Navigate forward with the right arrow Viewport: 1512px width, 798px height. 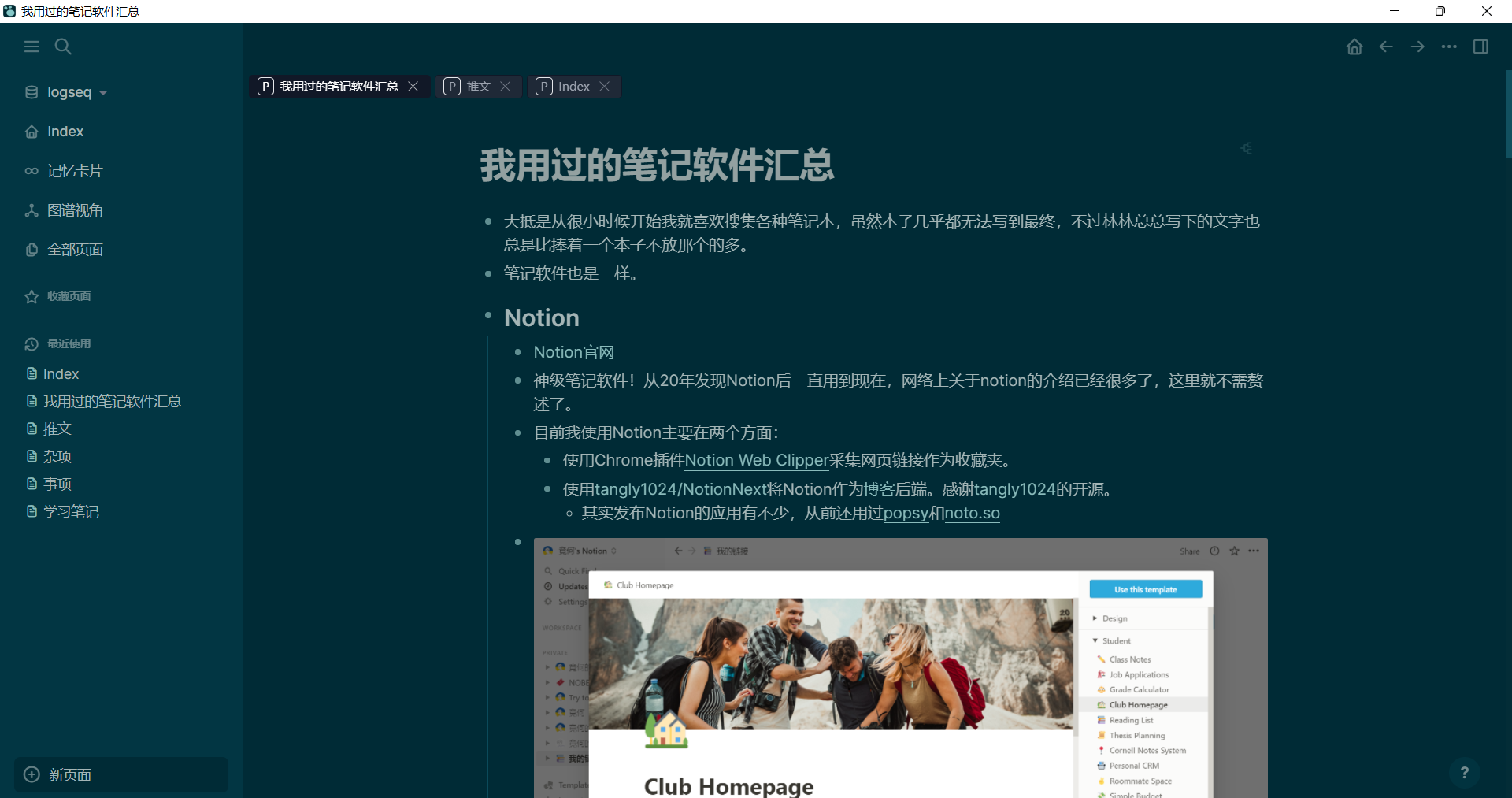(x=1417, y=46)
